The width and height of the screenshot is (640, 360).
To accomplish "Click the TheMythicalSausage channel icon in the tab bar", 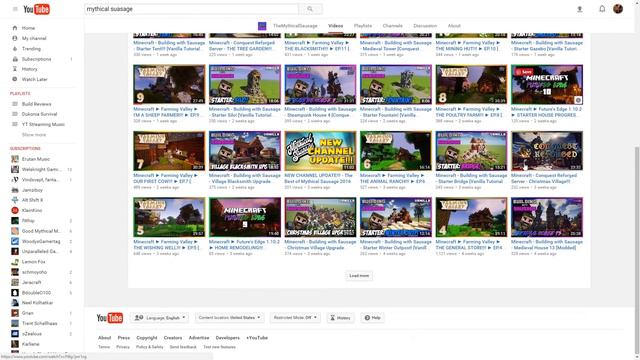I will (x=262, y=26).
